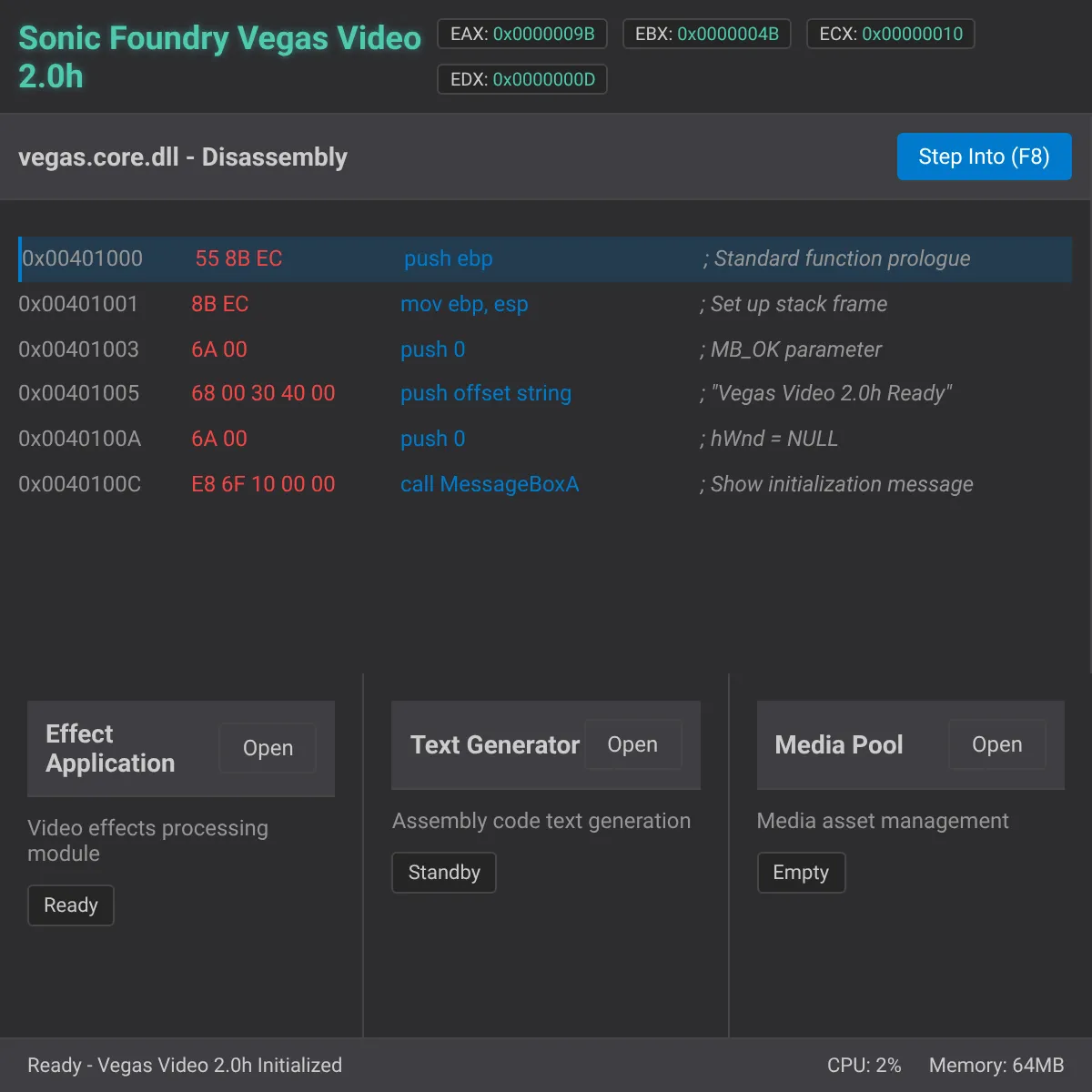Click opcode bytes E8 6F 10 00 00
This screenshot has width=1092, height=1092.
pos(263,484)
